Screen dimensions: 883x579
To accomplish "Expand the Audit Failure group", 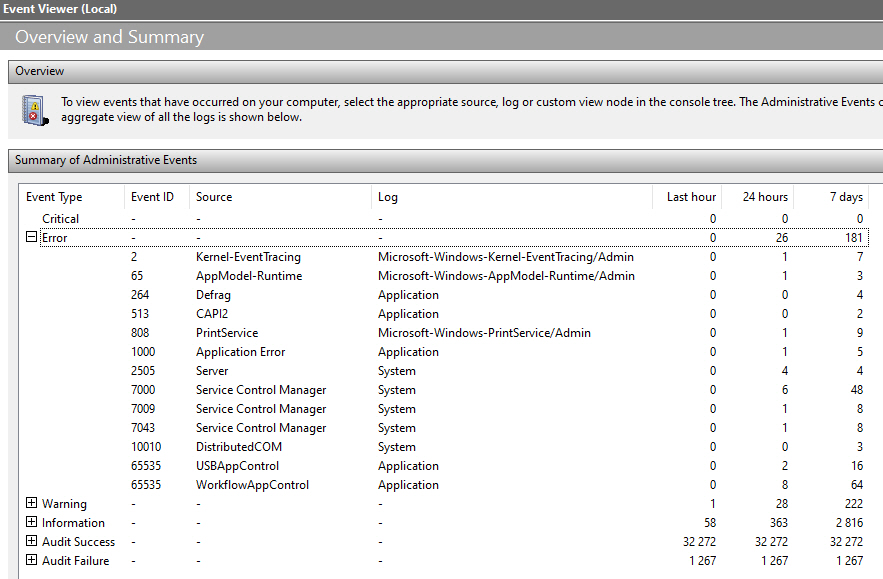I will pyautogui.click(x=32, y=560).
